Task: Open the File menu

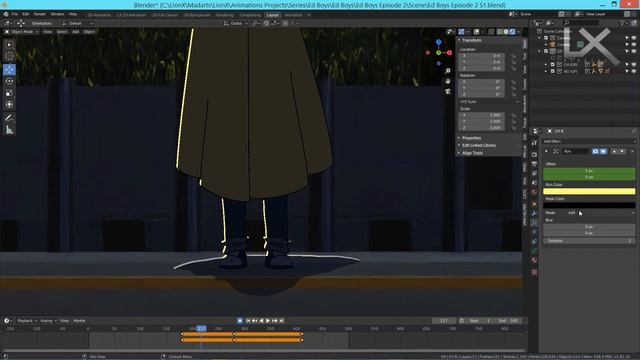Action: [15, 14]
